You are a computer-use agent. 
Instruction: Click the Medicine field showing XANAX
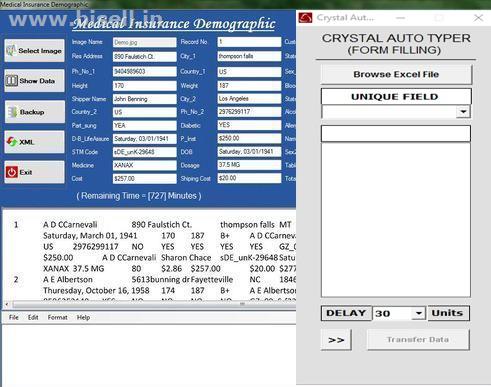144,165
